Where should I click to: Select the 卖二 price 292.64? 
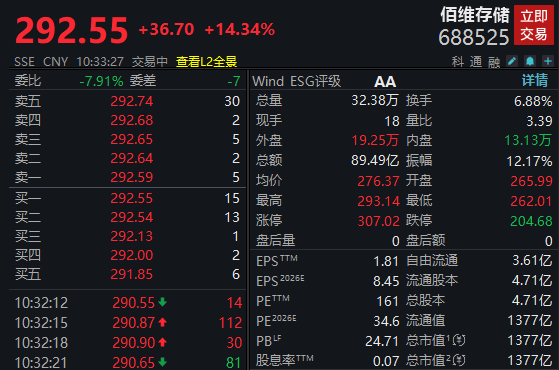(x=132, y=158)
